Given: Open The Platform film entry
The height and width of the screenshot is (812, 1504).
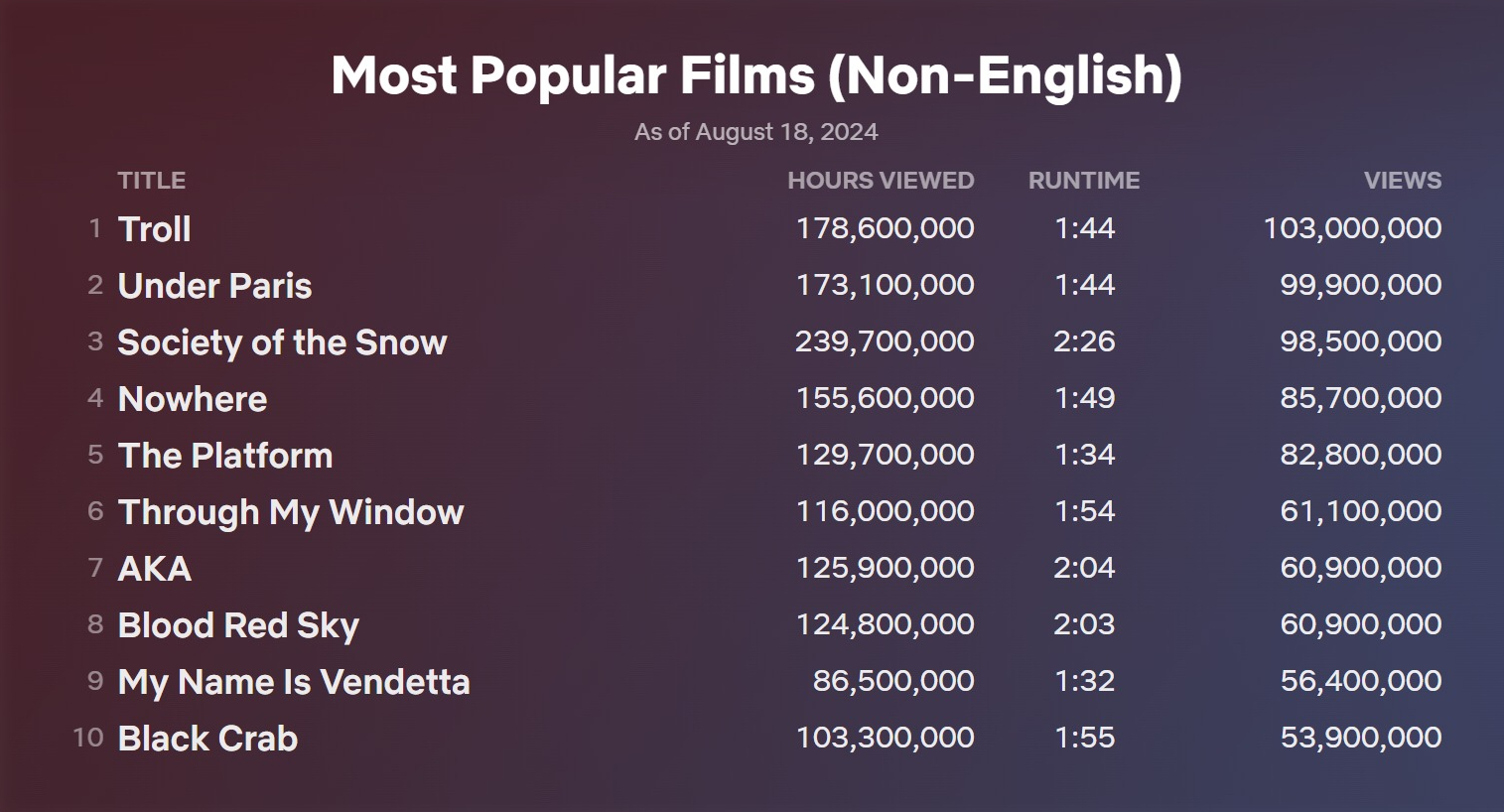Looking at the screenshot, I should tap(225, 456).
